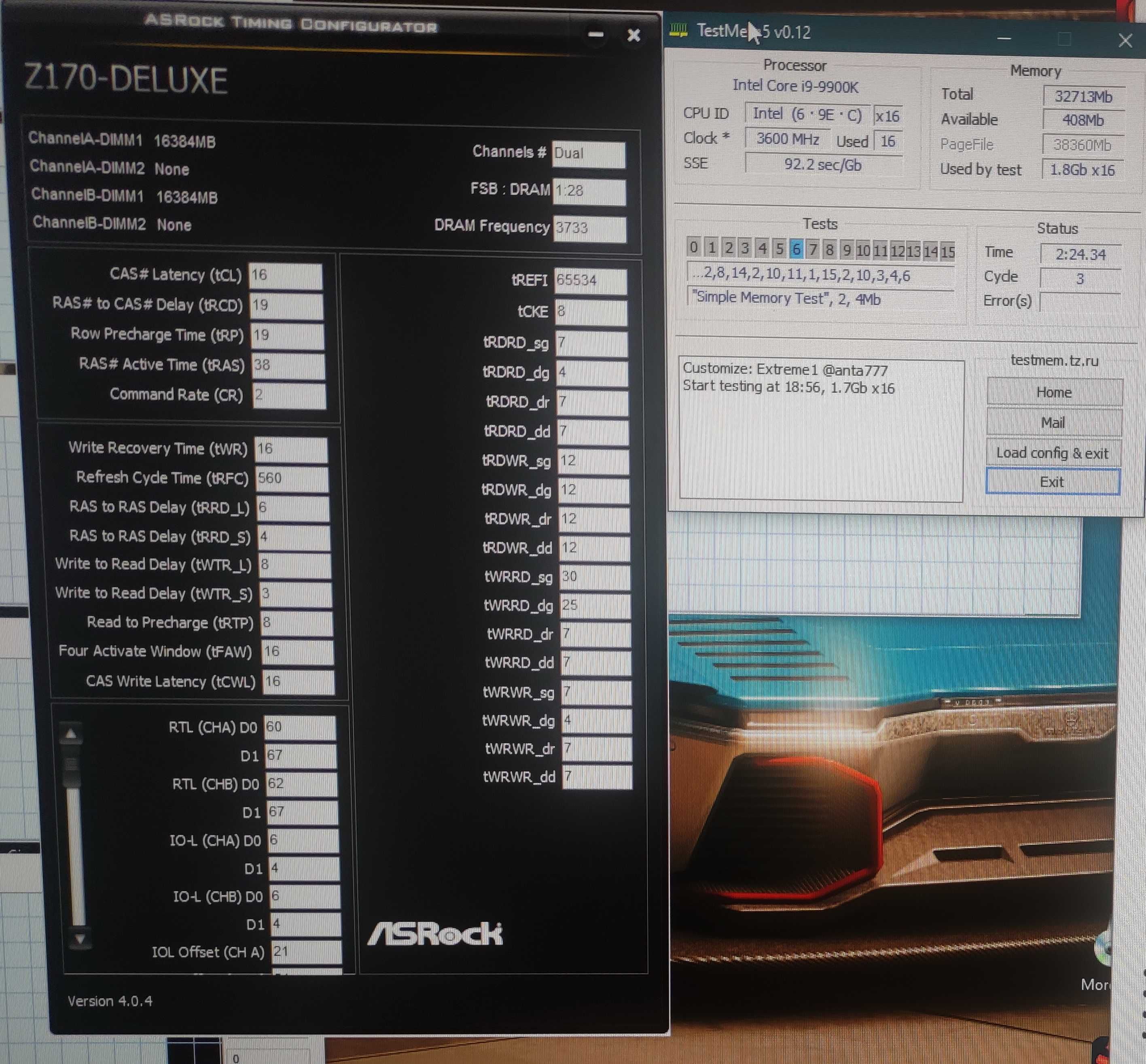This screenshot has height=1064, width=1146.
Task: Click the tWRWR_dd value field
Action: pos(597,778)
